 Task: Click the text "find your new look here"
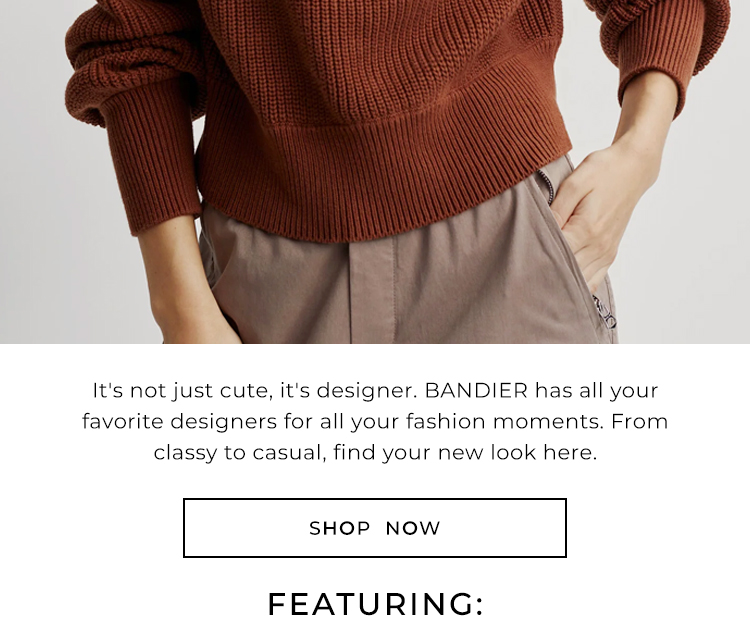(464, 452)
